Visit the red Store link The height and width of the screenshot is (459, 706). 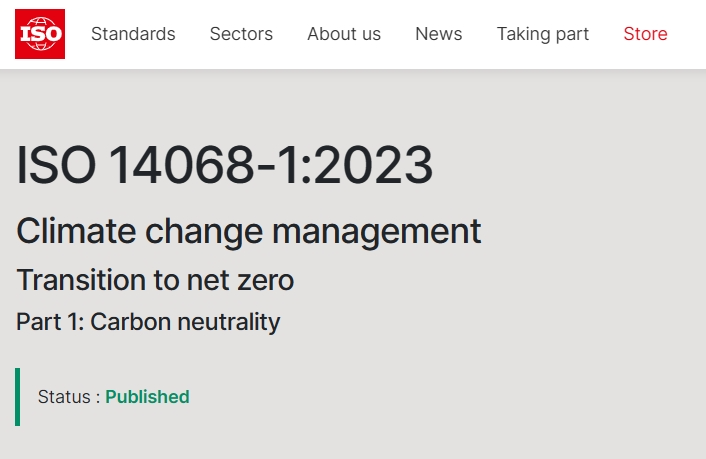[x=645, y=34]
